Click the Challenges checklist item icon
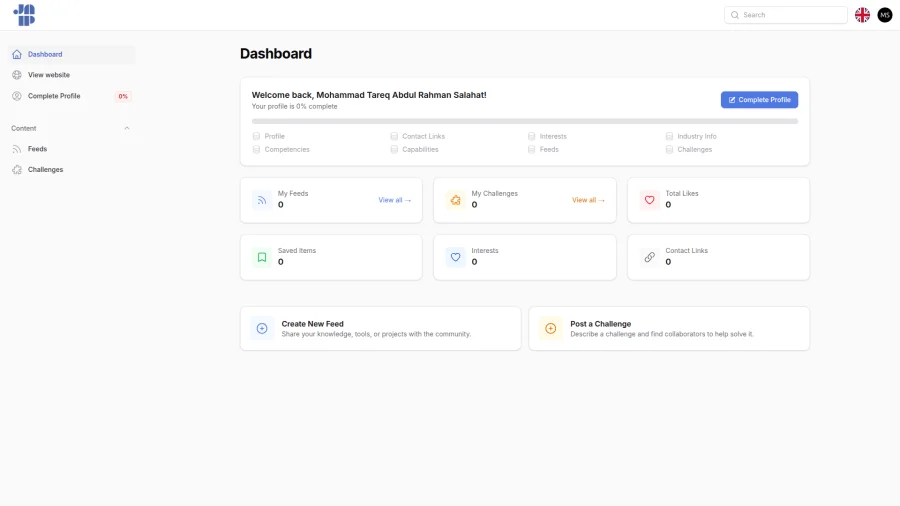Viewport: 900px width, 506px height. coord(669,150)
